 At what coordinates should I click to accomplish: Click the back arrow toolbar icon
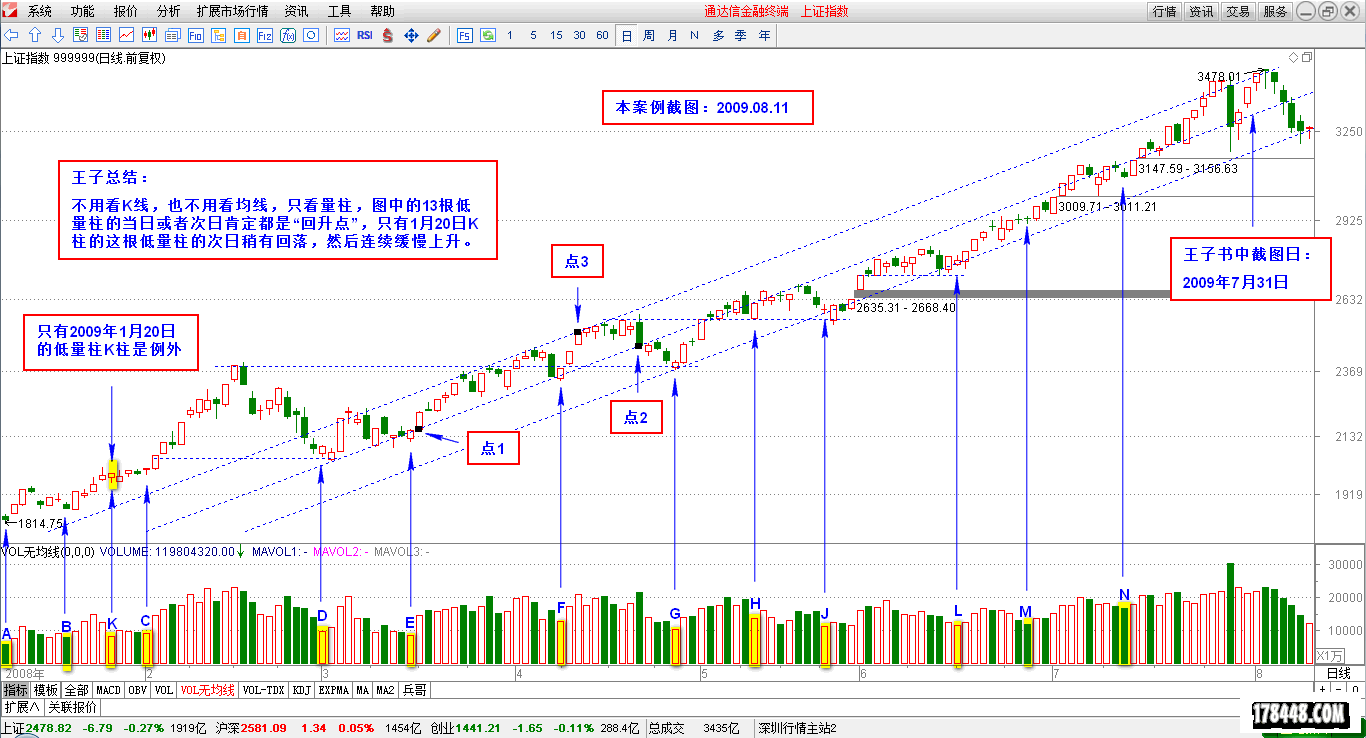[x=12, y=35]
